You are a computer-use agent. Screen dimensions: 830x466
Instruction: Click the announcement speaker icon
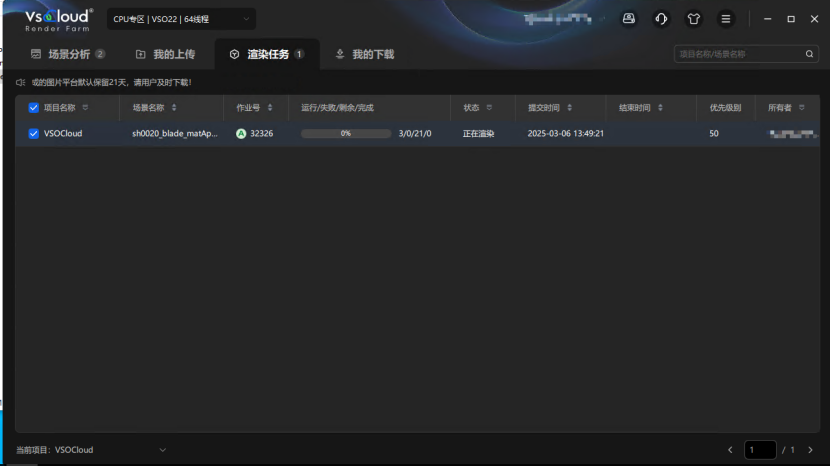pyautogui.click(x=21, y=82)
